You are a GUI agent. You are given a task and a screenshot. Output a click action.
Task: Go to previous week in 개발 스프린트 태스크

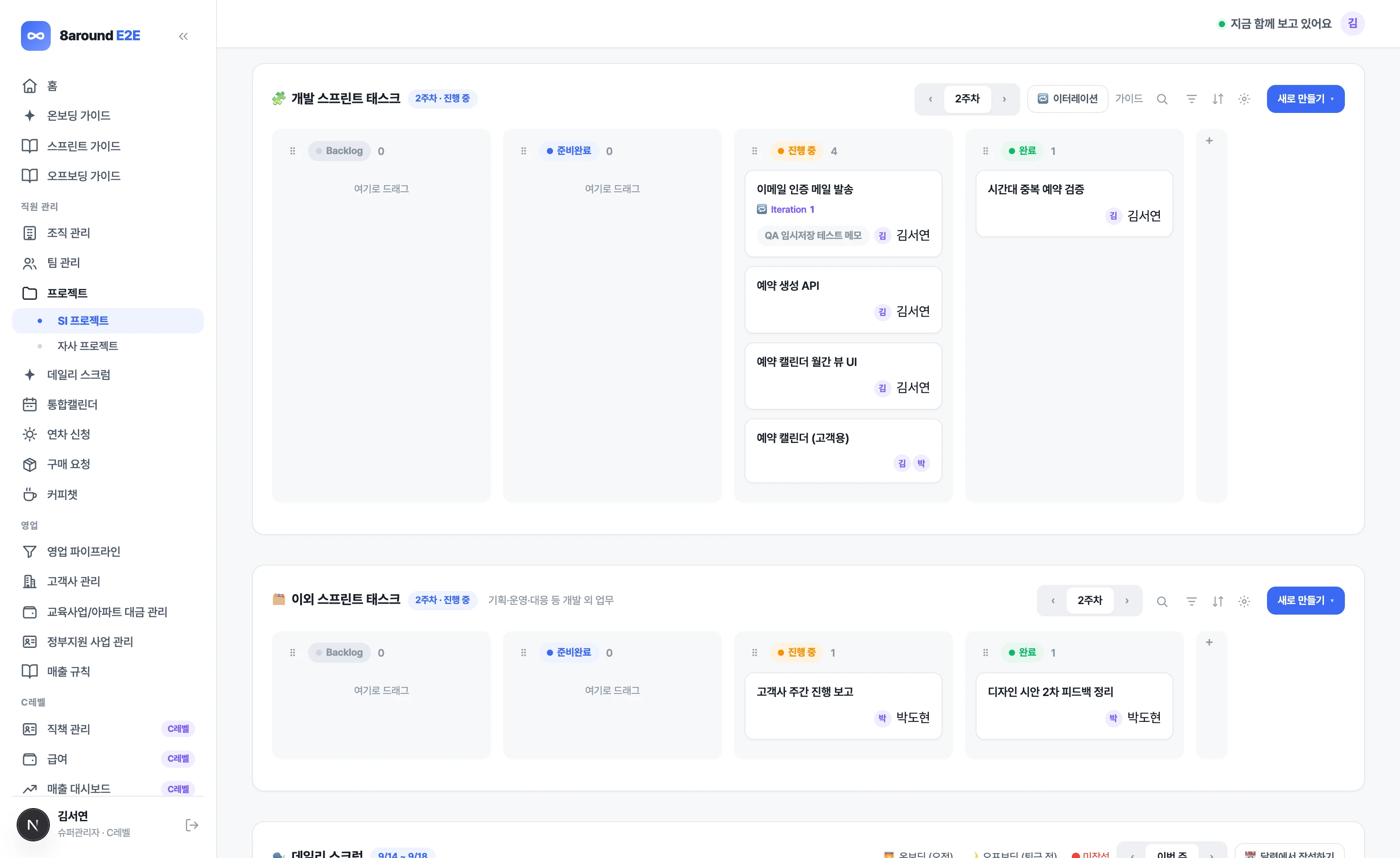click(x=930, y=99)
